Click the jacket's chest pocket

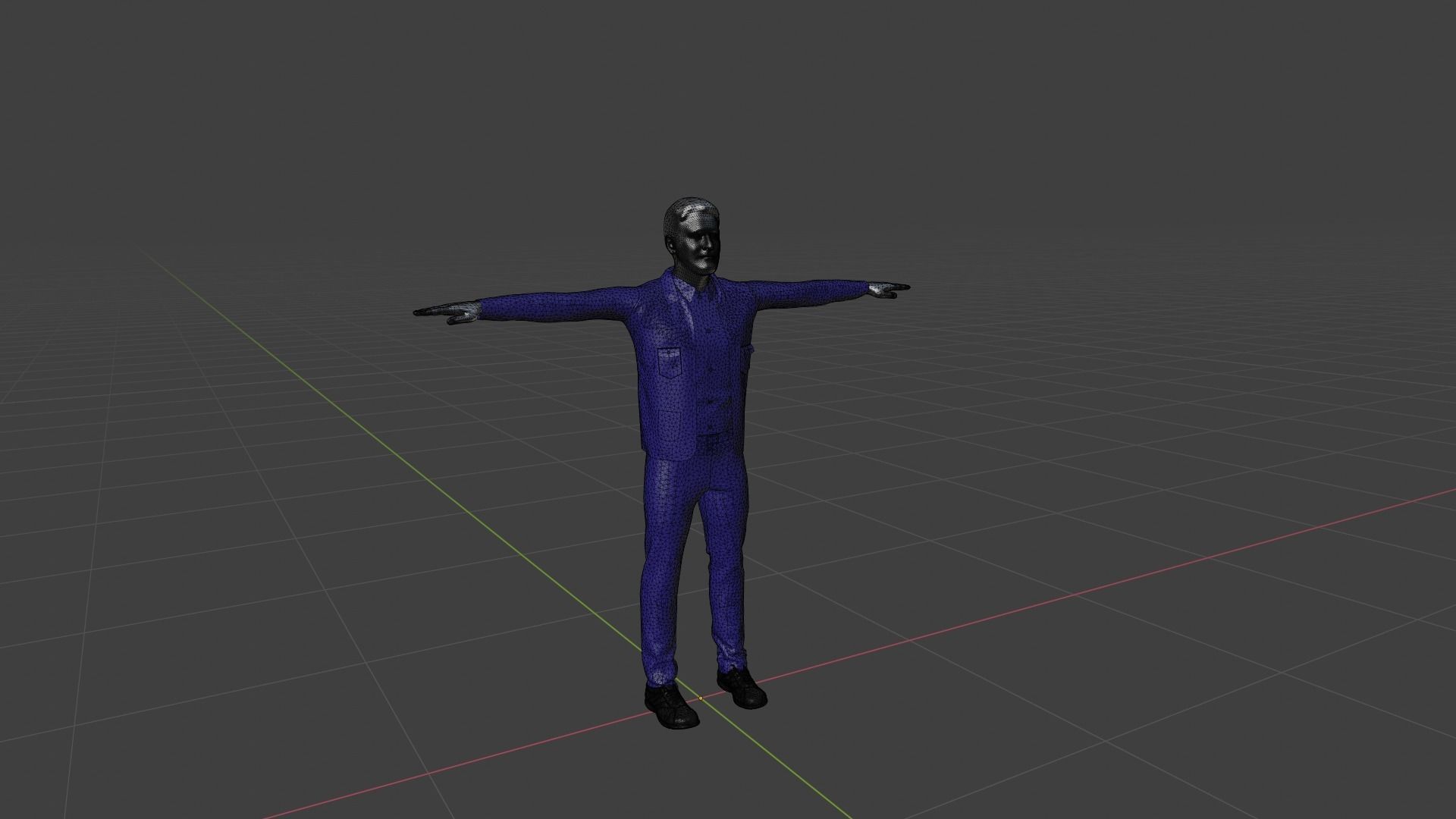pyautogui.click(x=671, y=362)
